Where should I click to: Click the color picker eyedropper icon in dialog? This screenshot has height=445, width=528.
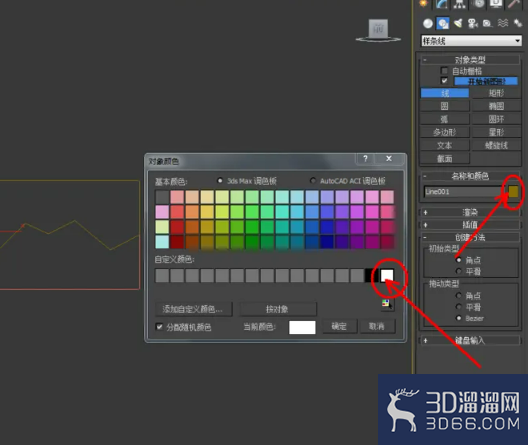tap(386, 304)
